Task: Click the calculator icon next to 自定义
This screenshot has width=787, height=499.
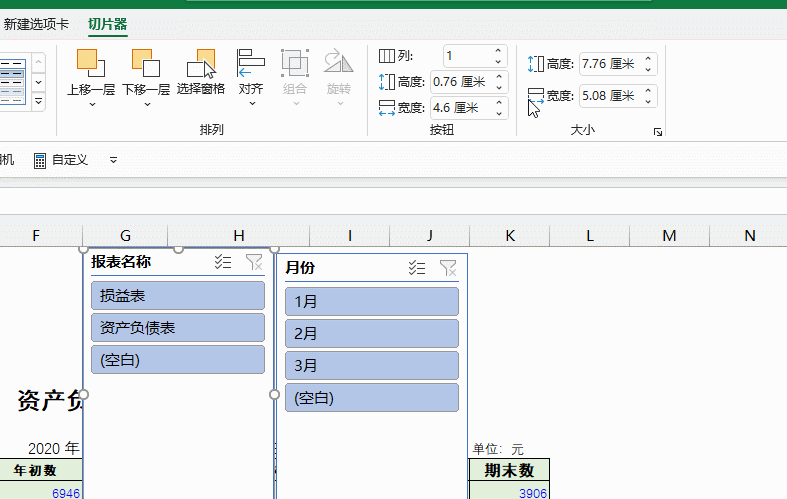Action: [x=40, y=160]
